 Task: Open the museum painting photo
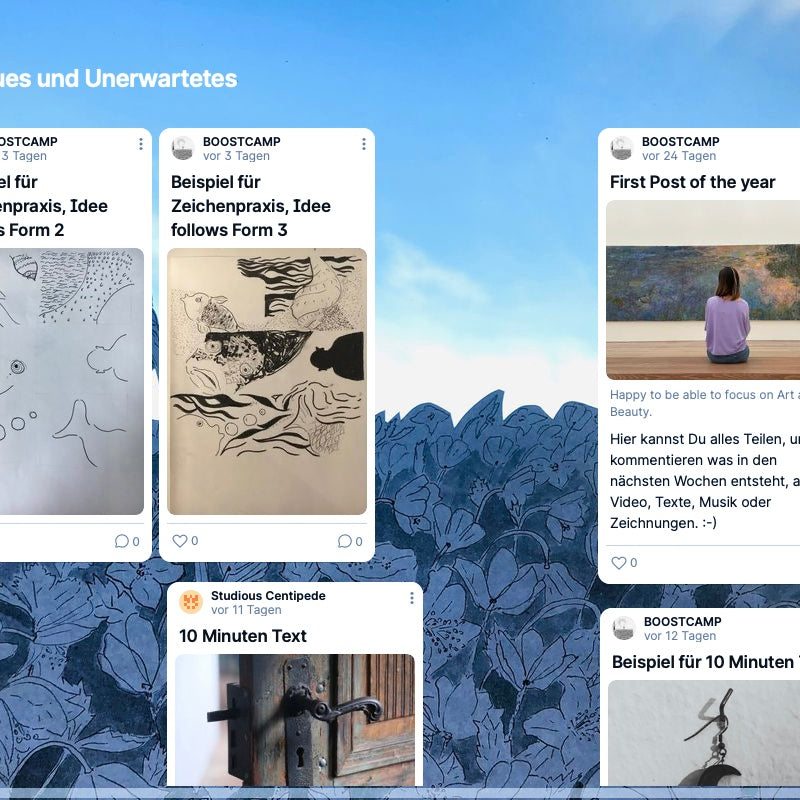[703, 290]
